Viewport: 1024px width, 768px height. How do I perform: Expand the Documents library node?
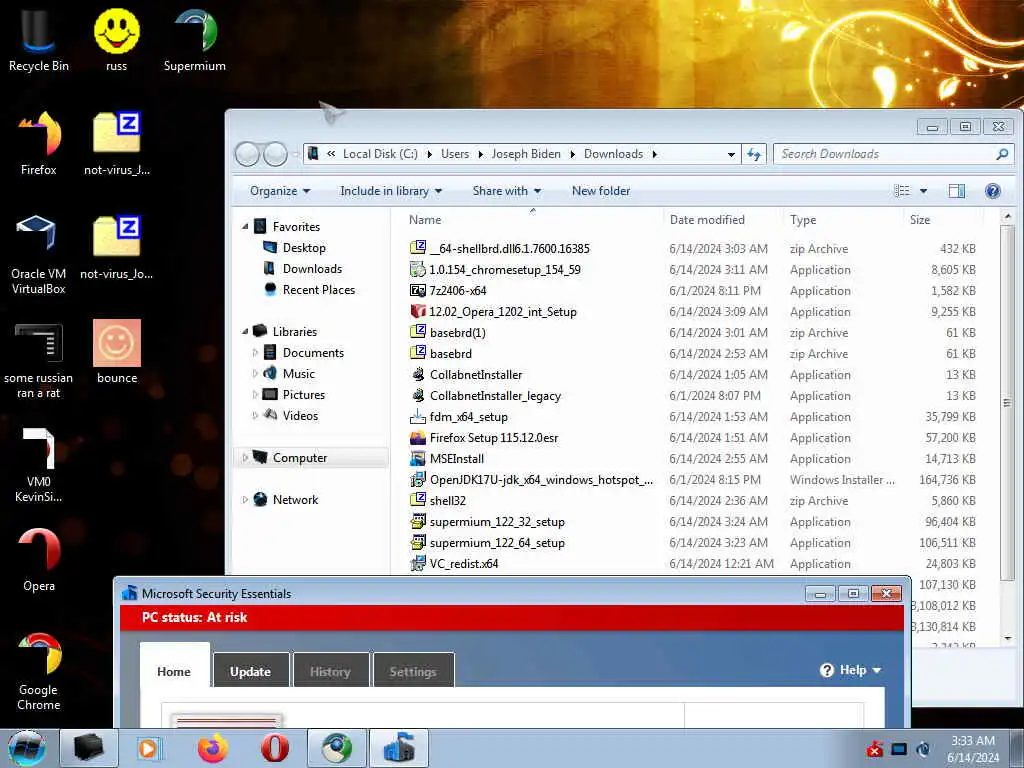(255, 353)
